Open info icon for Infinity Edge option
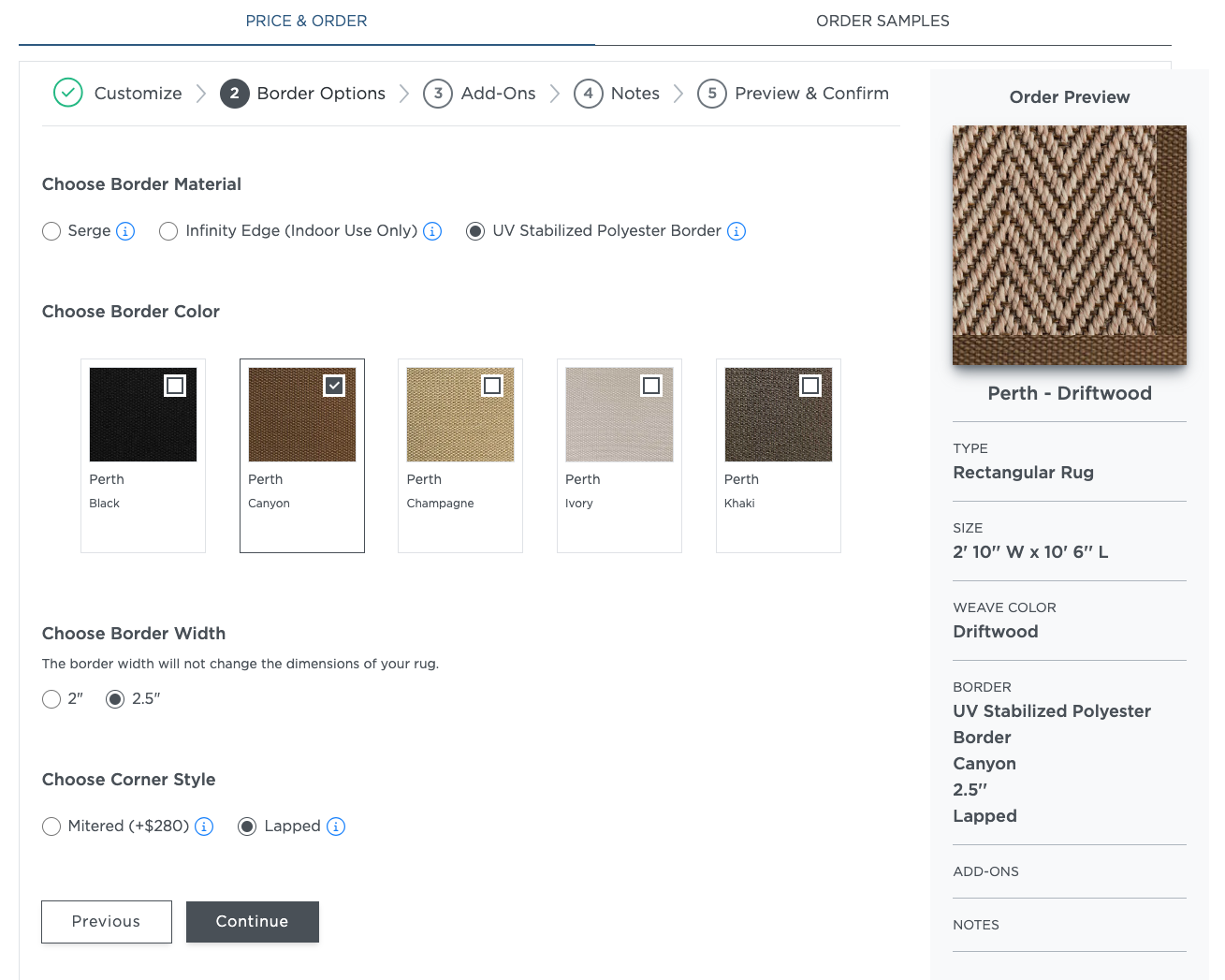The width and height of the screenshot is (1225, 980). 432,231
